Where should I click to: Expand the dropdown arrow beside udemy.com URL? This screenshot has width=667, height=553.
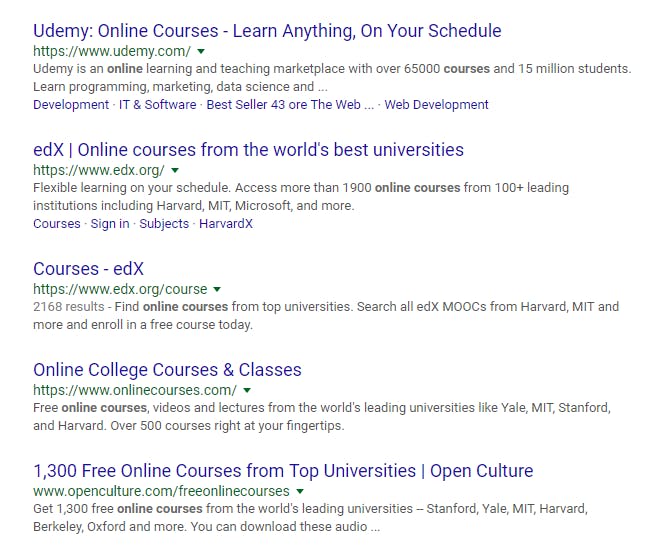point(201,51)
